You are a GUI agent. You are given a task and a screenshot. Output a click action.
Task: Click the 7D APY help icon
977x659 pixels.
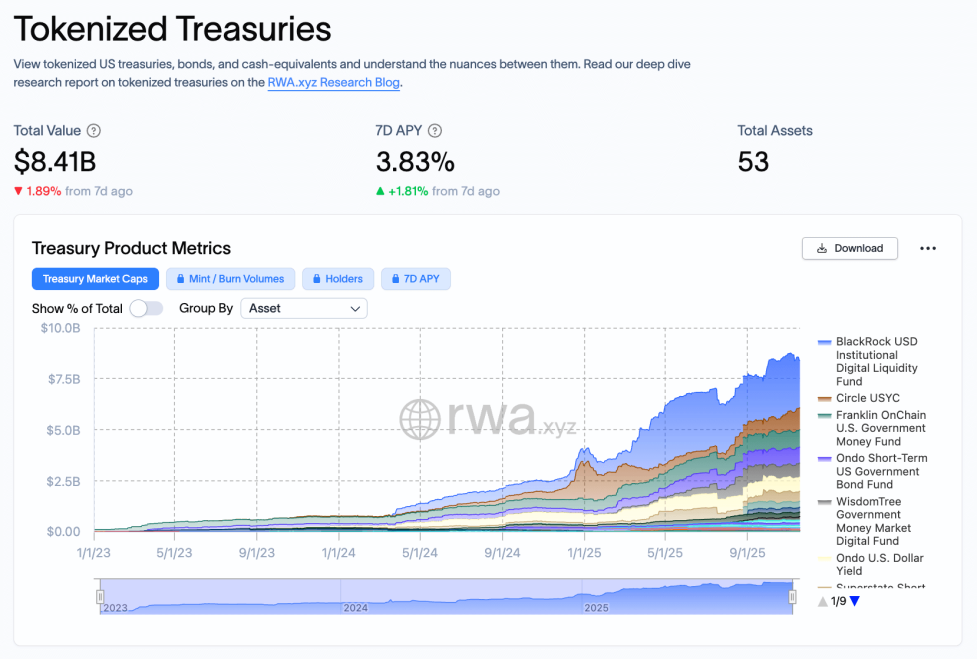point(435,131)
